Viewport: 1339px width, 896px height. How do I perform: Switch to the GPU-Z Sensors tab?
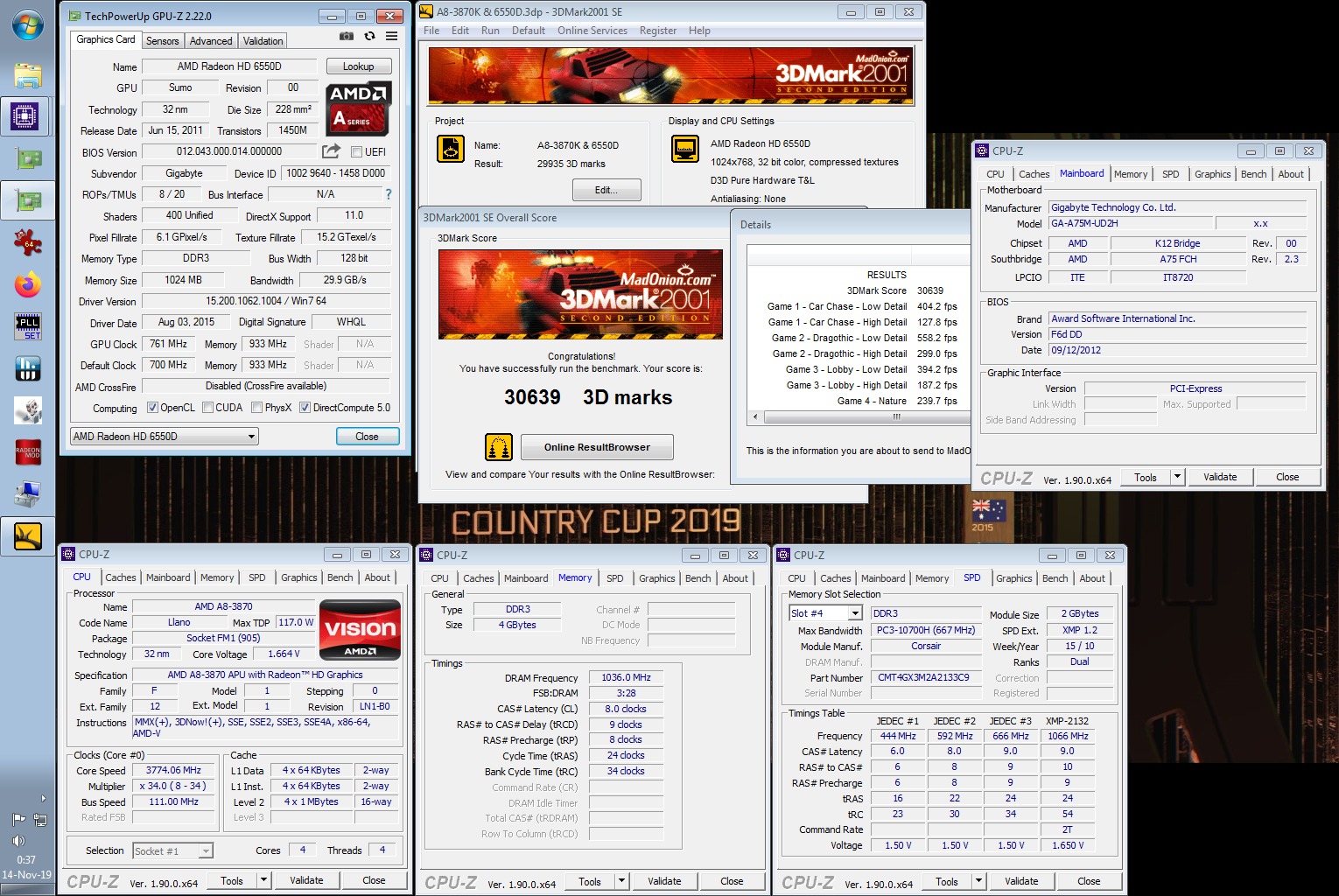click(x=162, y=41)
